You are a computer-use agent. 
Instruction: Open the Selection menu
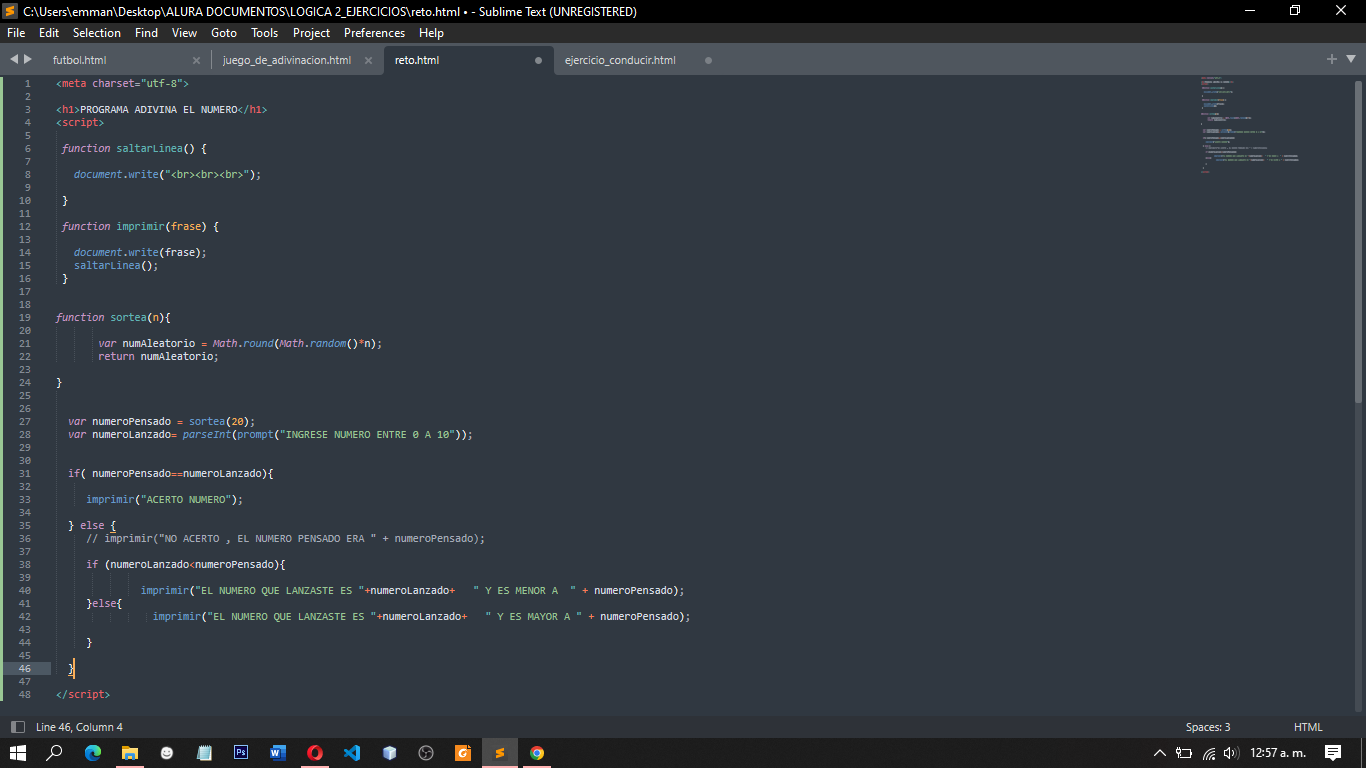(97, 33)
